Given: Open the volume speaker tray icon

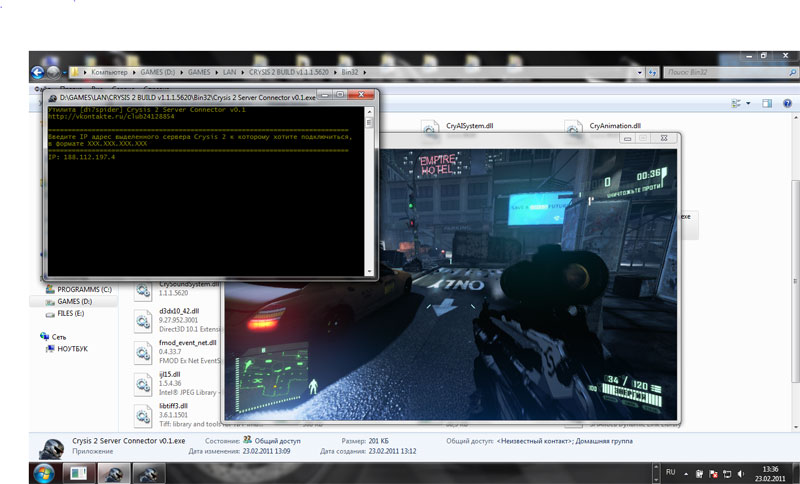Looking at the screenshot, I should coord(741,474).
